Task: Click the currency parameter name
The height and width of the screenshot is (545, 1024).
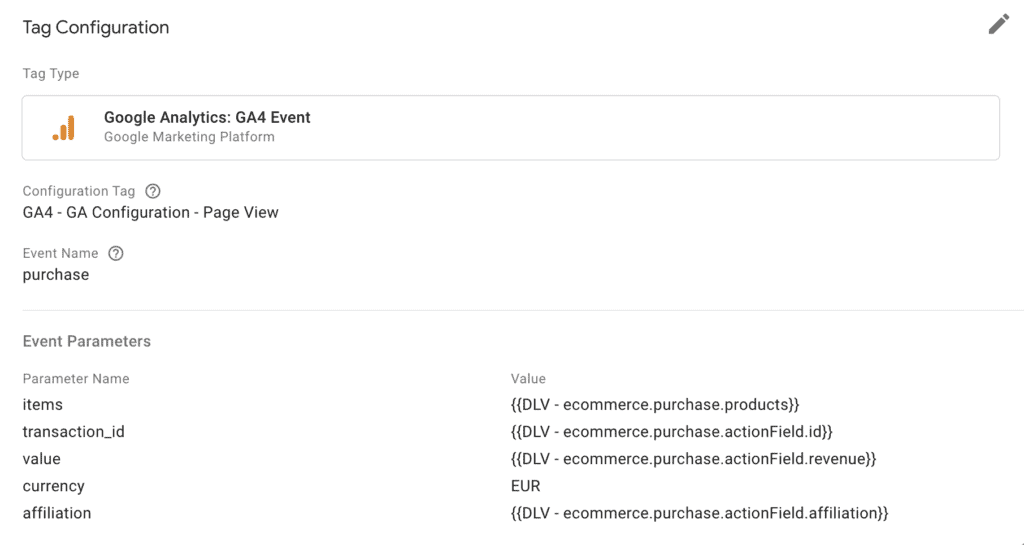Action: 54,486
